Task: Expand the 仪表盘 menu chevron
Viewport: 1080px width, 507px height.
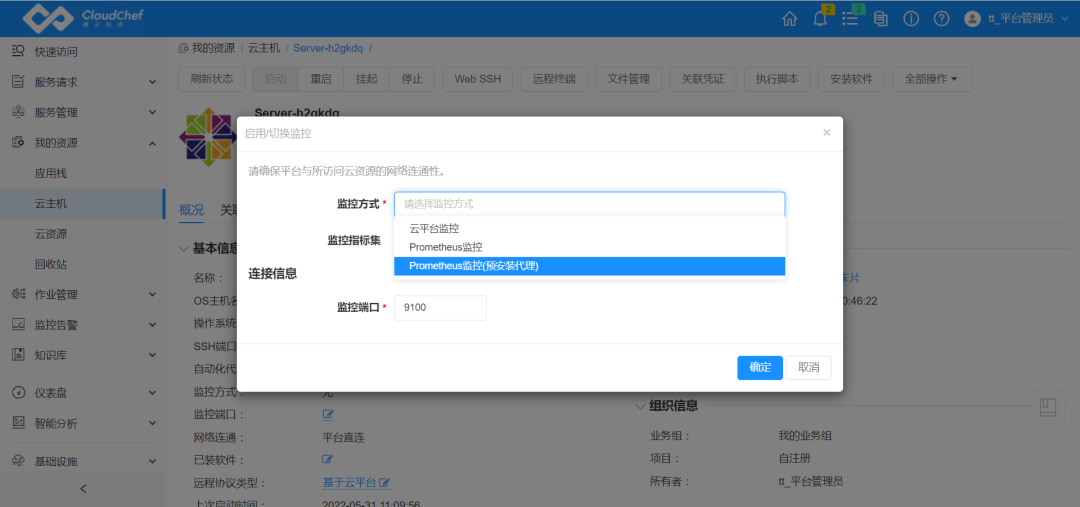Action: (x=152, y=393)
